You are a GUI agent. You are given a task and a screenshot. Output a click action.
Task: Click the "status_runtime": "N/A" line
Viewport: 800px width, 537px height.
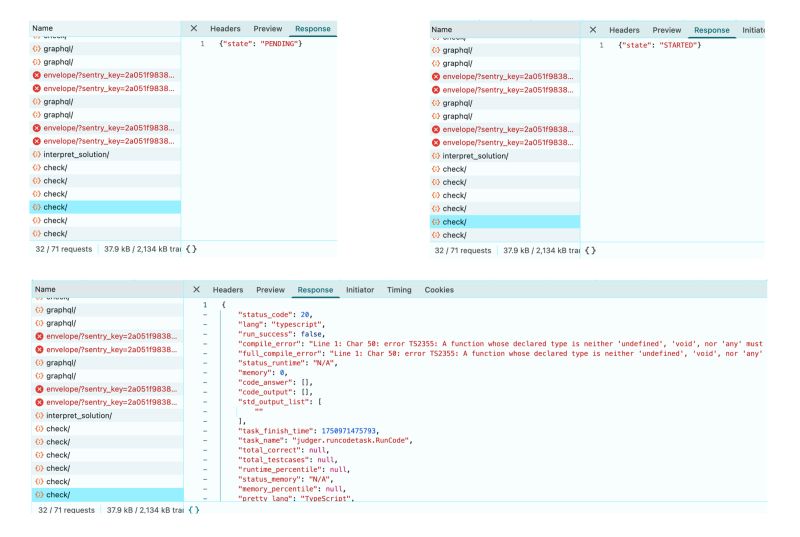click(287, 363)
